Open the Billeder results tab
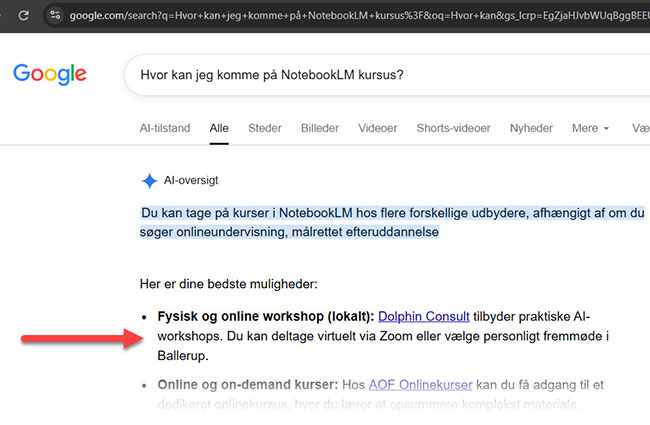Viewport: 650px width, 425px height. coord(320,128)
